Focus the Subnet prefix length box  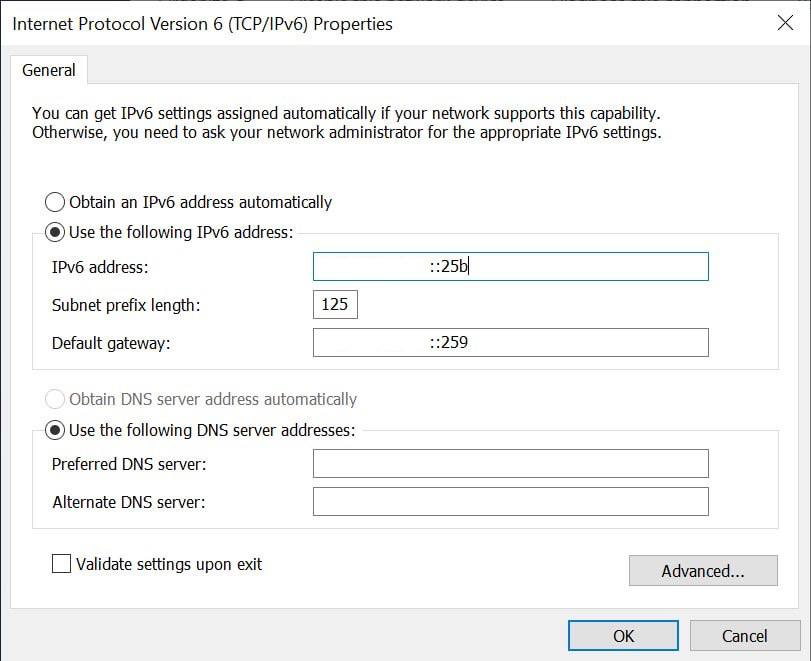coord(335,305)
